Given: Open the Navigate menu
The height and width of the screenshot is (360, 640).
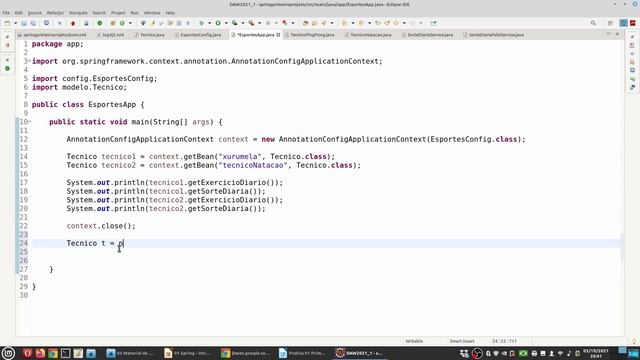Looking at the screenshot, I should 78,13.
